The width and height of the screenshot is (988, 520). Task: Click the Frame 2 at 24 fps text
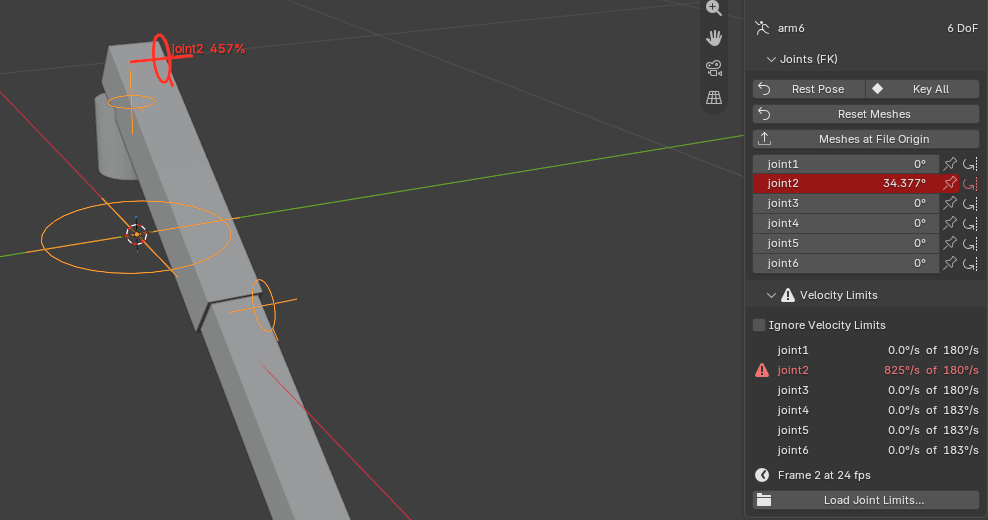pyautogui.click(x=824, y=475)
